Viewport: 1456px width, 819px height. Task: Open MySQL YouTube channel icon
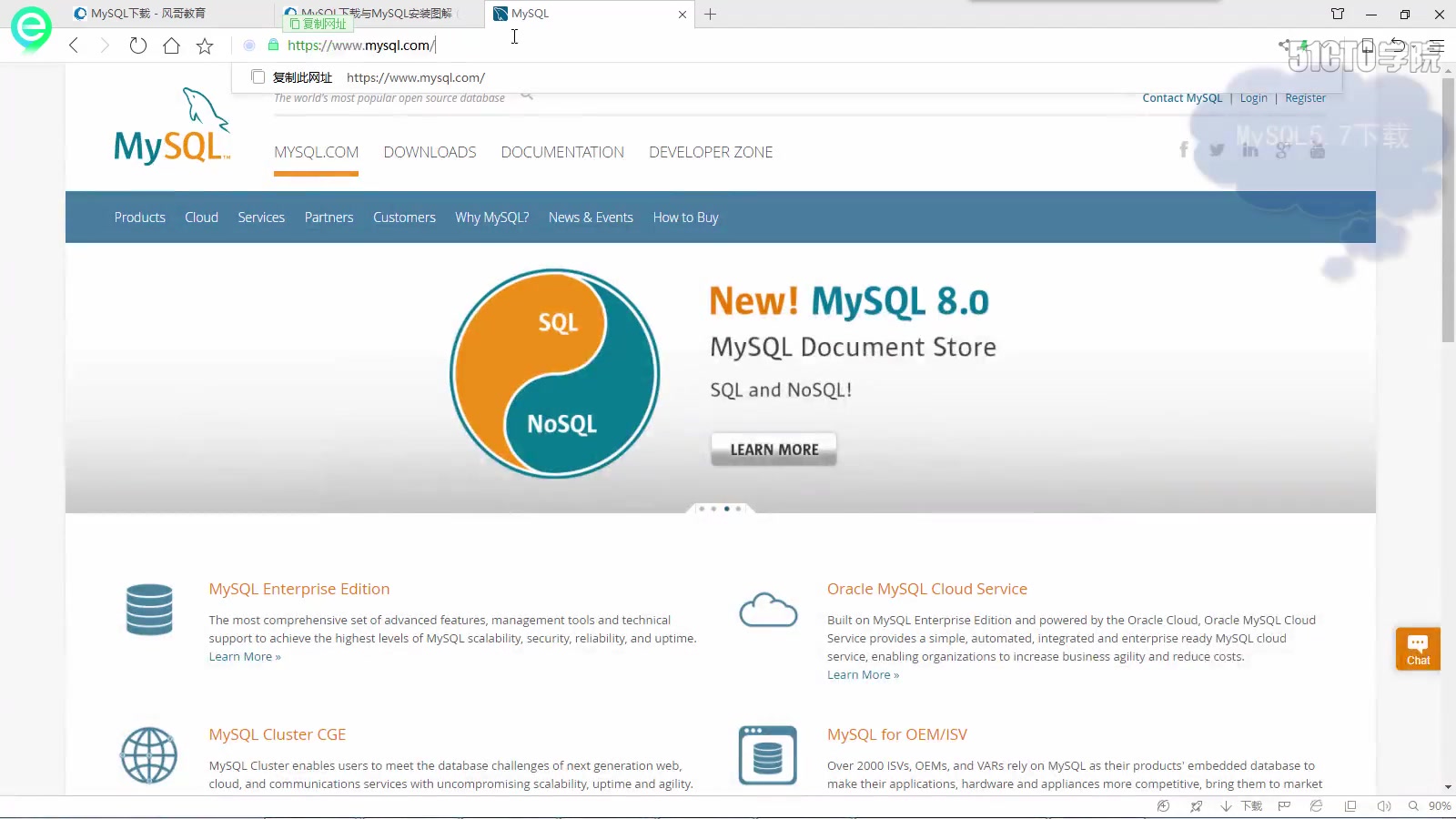click(1317, 150)
